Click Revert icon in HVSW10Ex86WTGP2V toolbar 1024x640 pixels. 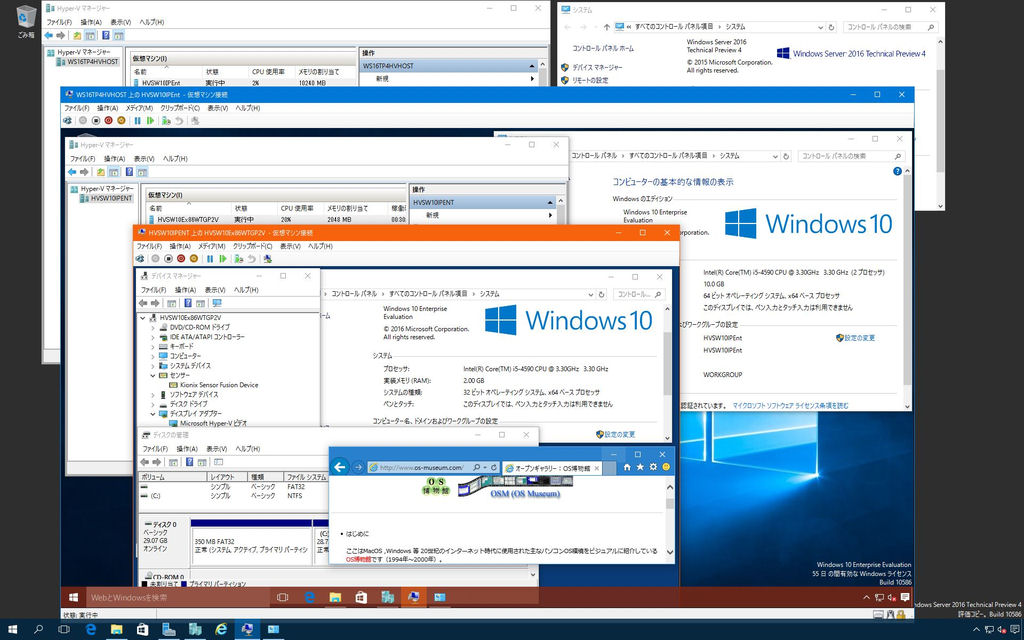click(x=251, y=259)
